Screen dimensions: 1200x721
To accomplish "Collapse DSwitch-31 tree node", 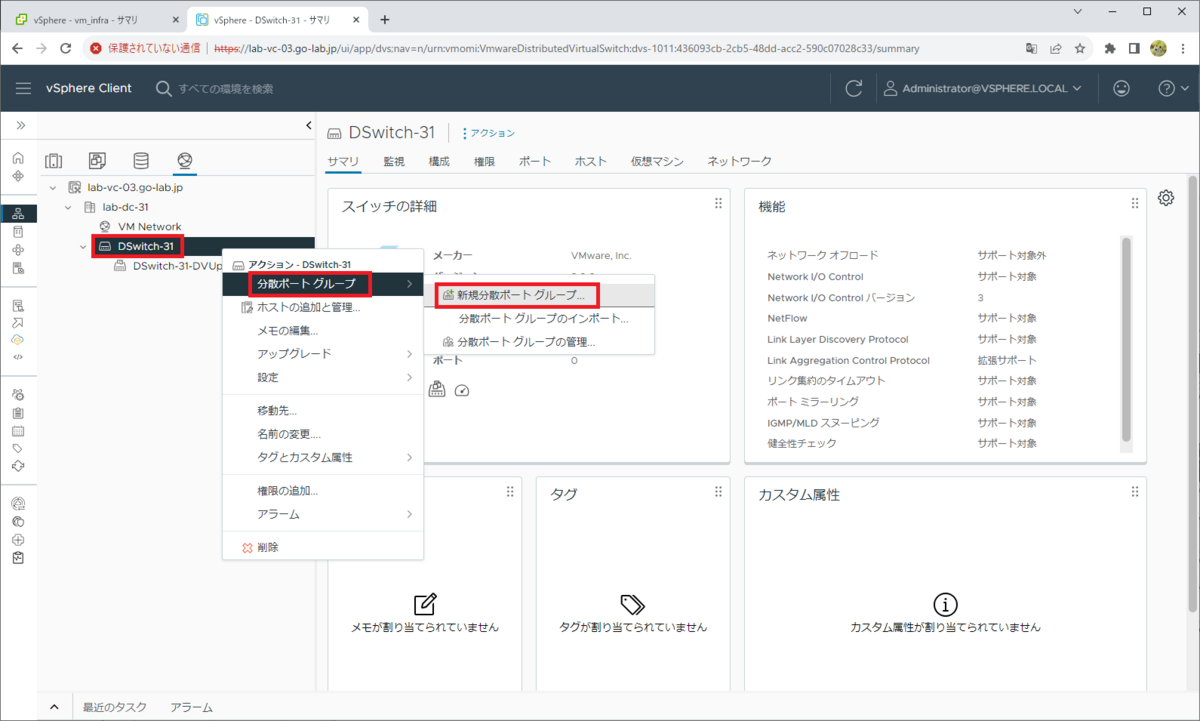I will [83, 247].
